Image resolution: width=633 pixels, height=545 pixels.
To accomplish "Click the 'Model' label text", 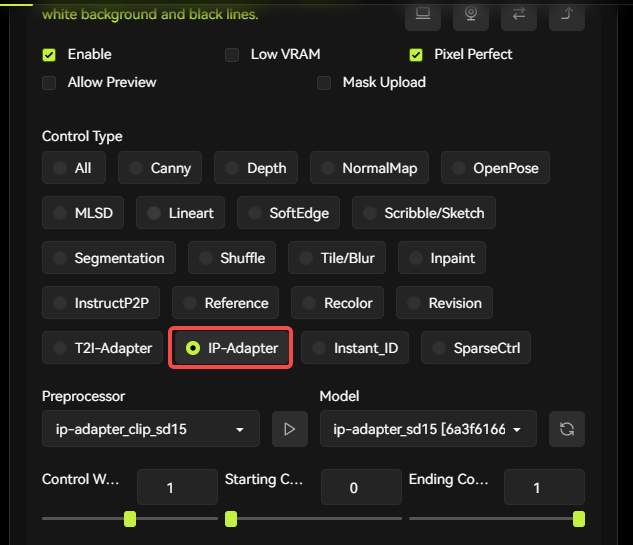I will coord(340,396).
